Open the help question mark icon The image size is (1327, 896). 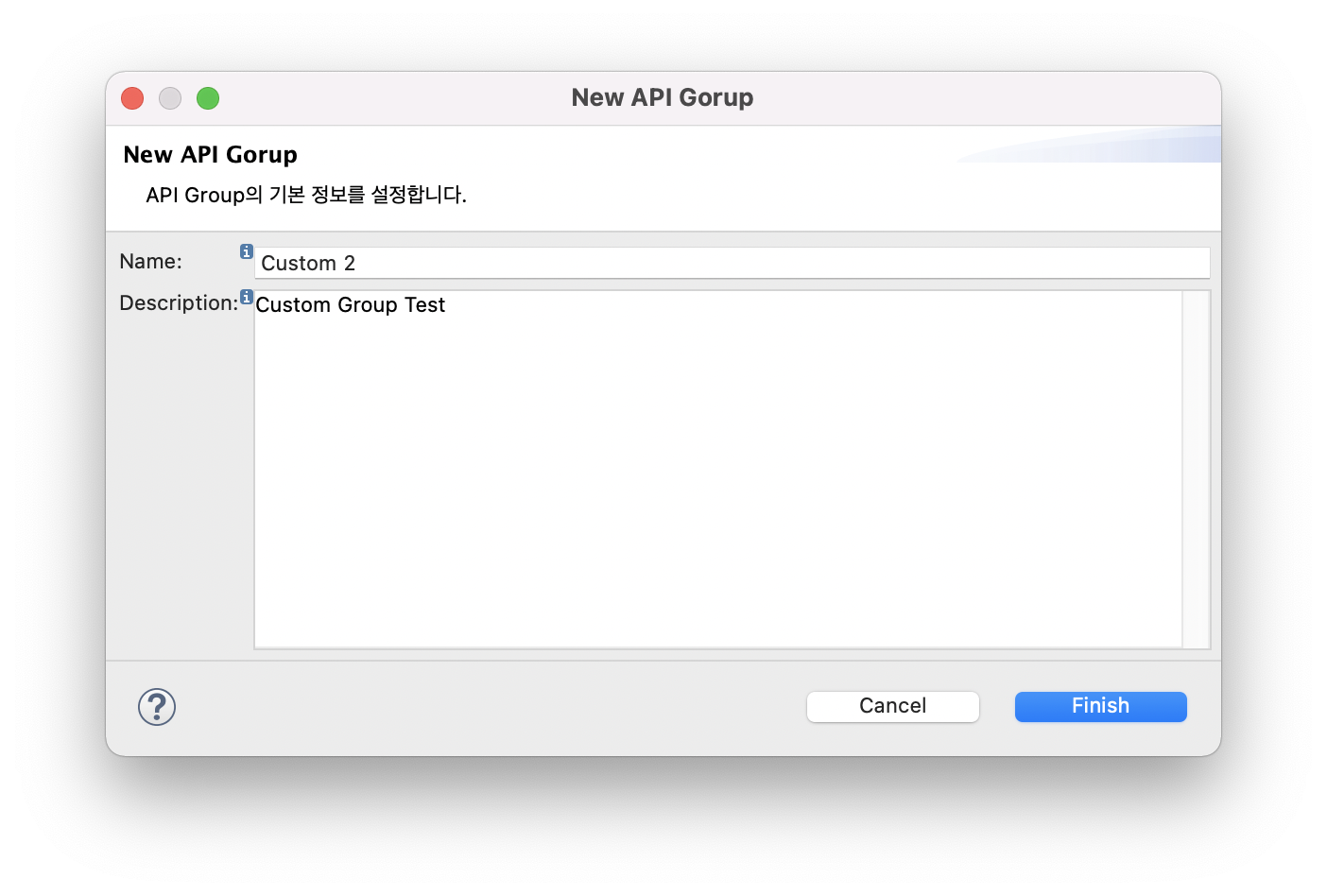(157, 706)
